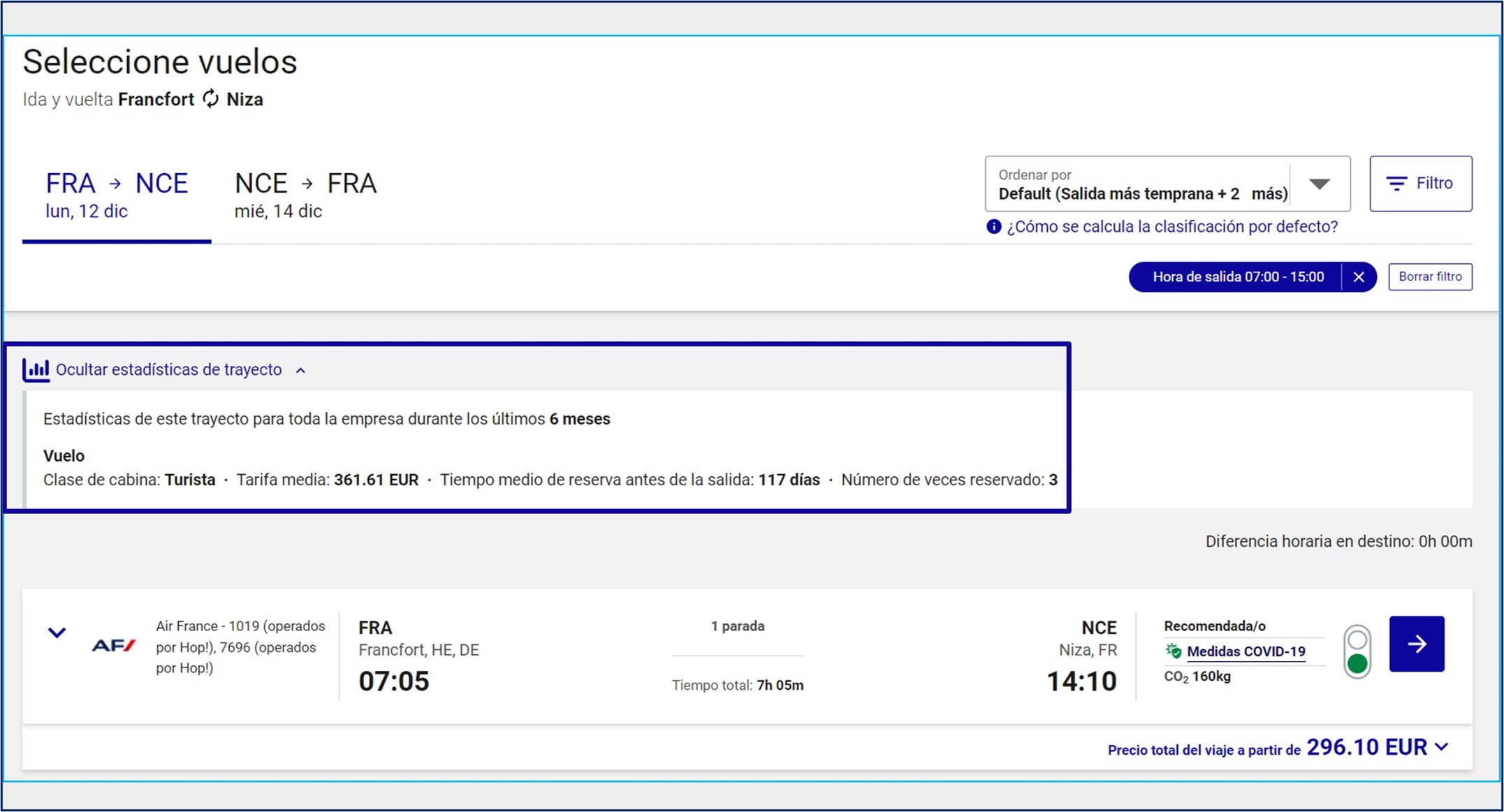Viewport: 1504px width, 812px height.
Task: Expand Air France flight details chevron
Action: pyautogui.click(x=57, y=633)
